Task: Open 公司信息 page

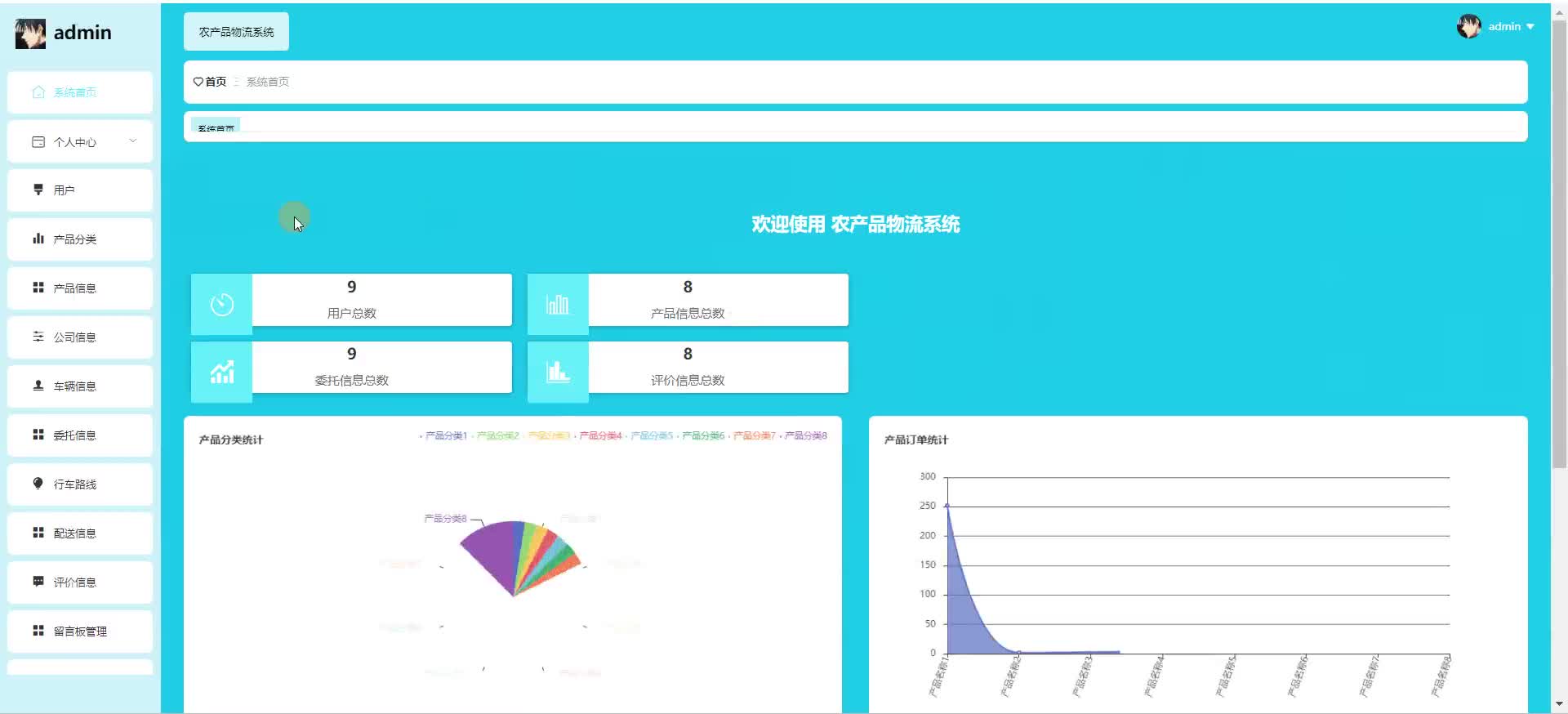Action: (x=80, y=337)
